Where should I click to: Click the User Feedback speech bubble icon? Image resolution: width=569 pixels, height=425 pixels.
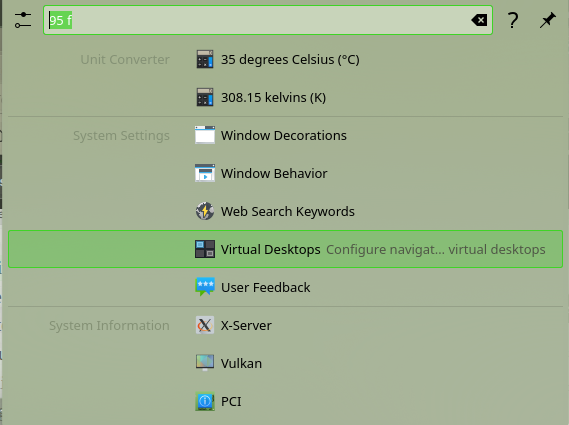(x=205, y=287)
